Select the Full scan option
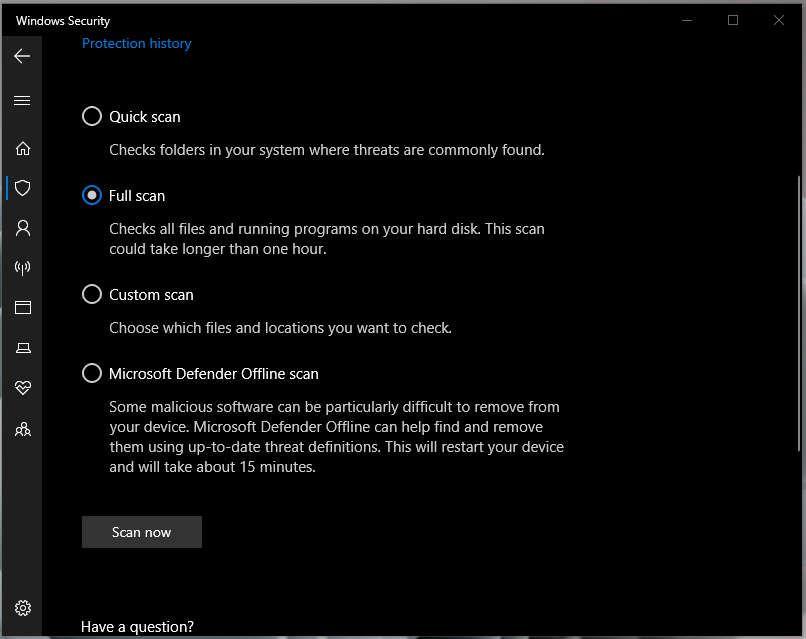This screenshot has height=639, width=806. pyautogui.click(x=92, y=196)
